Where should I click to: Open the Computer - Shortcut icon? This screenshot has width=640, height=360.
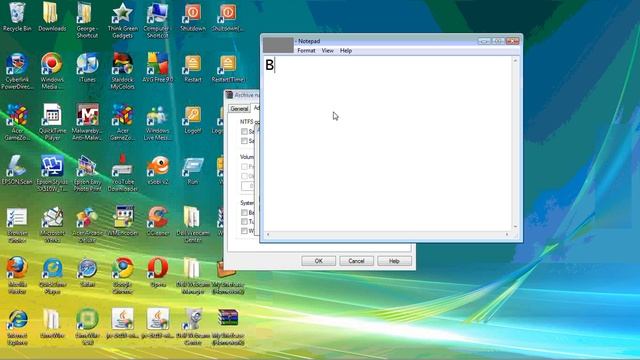tap(158, 20)
